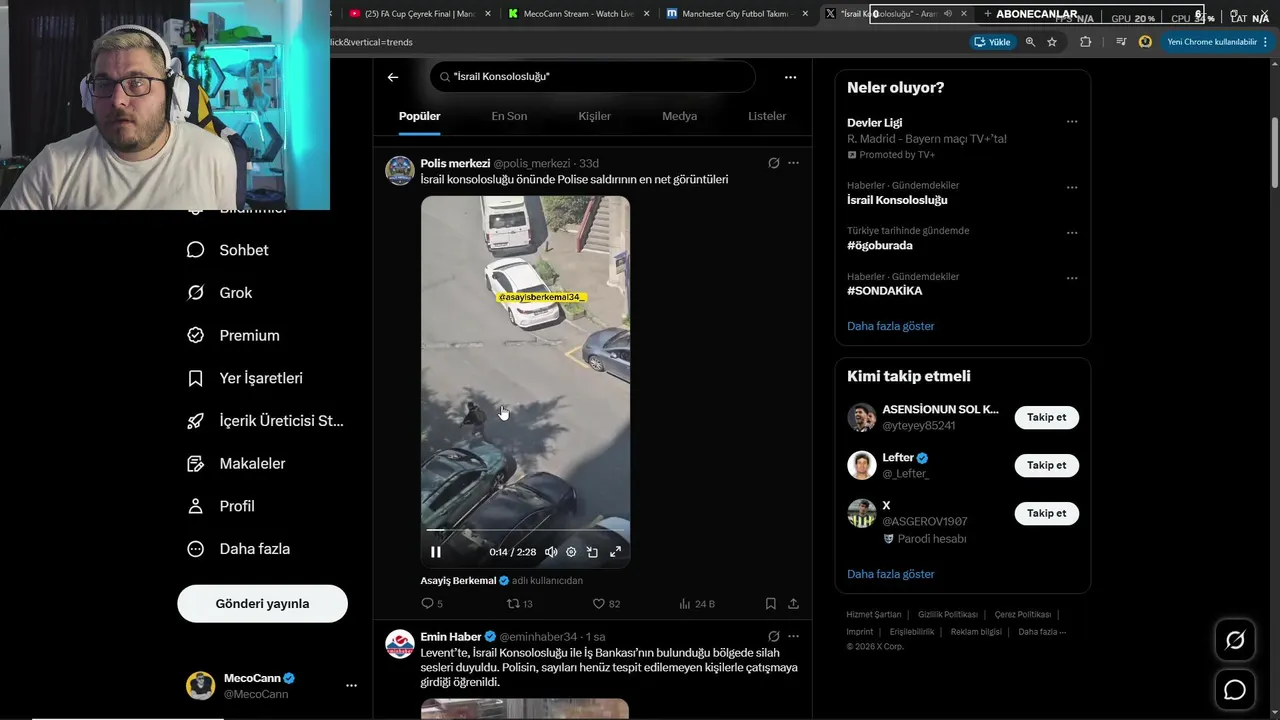Viewport: 1280px width, 720px height.
Task: Switch to Manchester City Futbol Takımı tab
Action: (735, 14)
